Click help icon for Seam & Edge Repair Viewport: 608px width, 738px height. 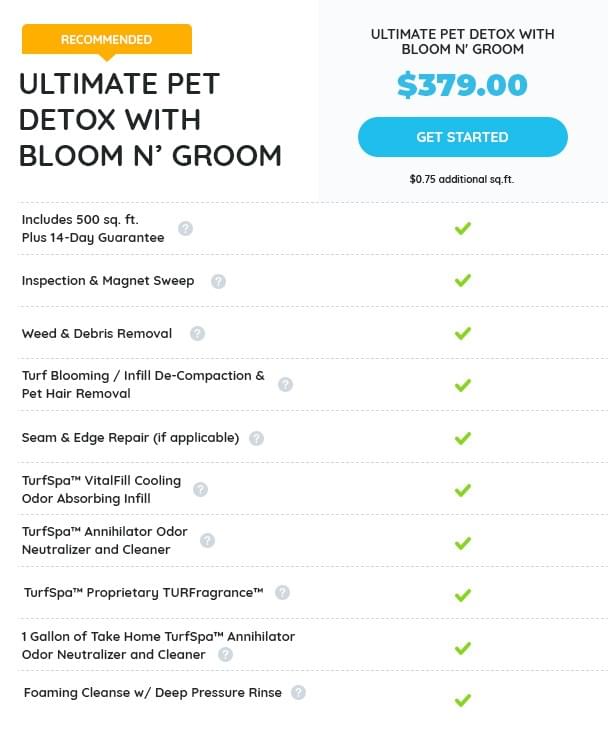coord(257,438)
